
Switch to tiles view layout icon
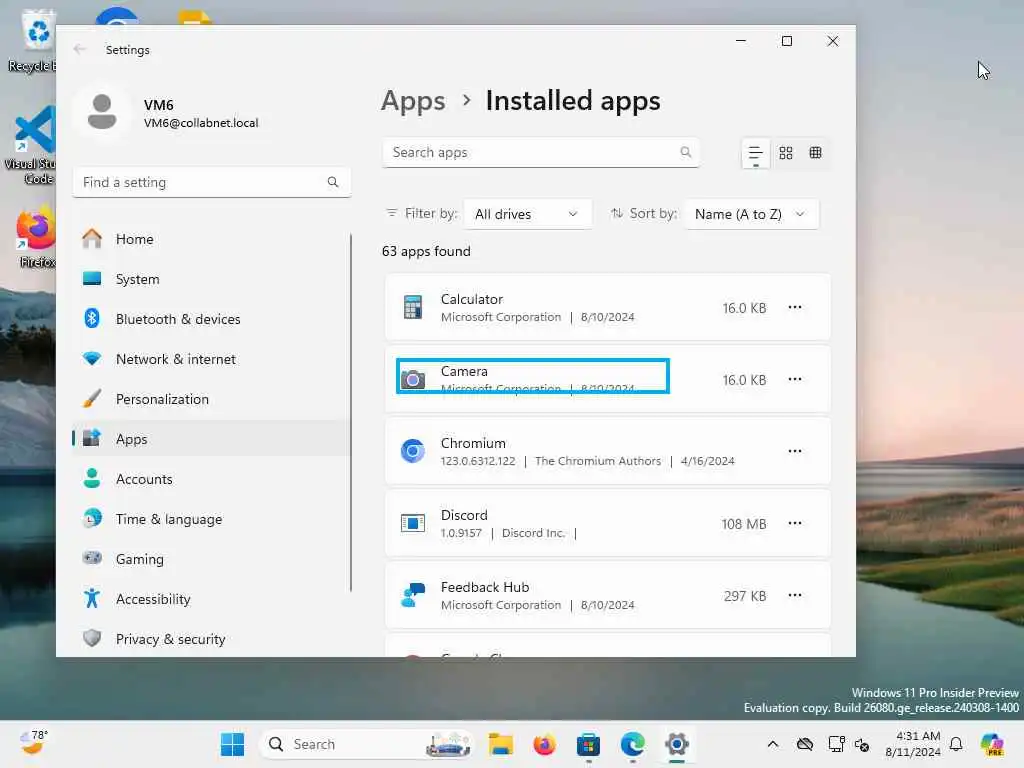[x=815, y=153]
